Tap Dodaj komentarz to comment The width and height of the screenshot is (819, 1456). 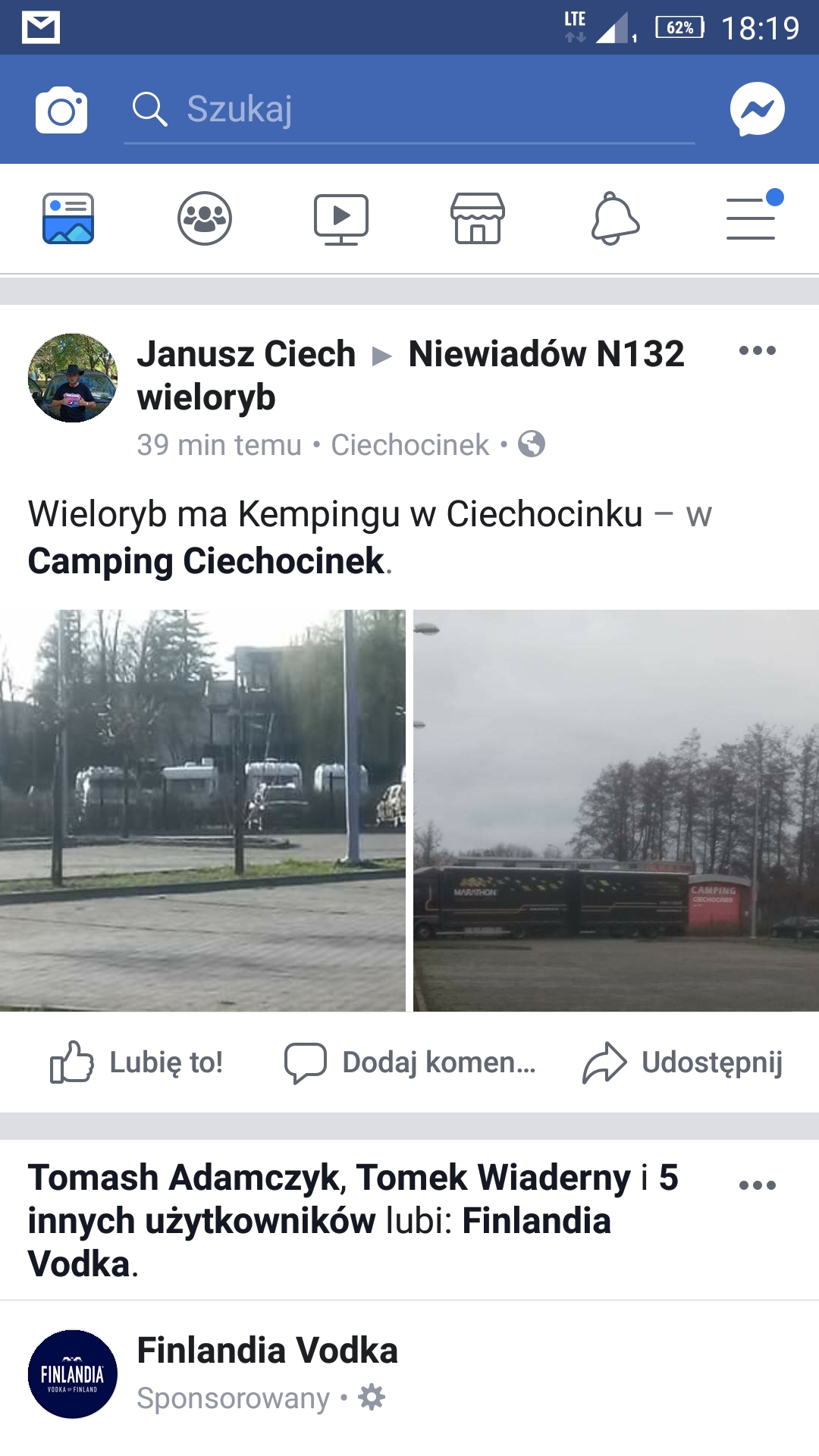click(410, 1062)
